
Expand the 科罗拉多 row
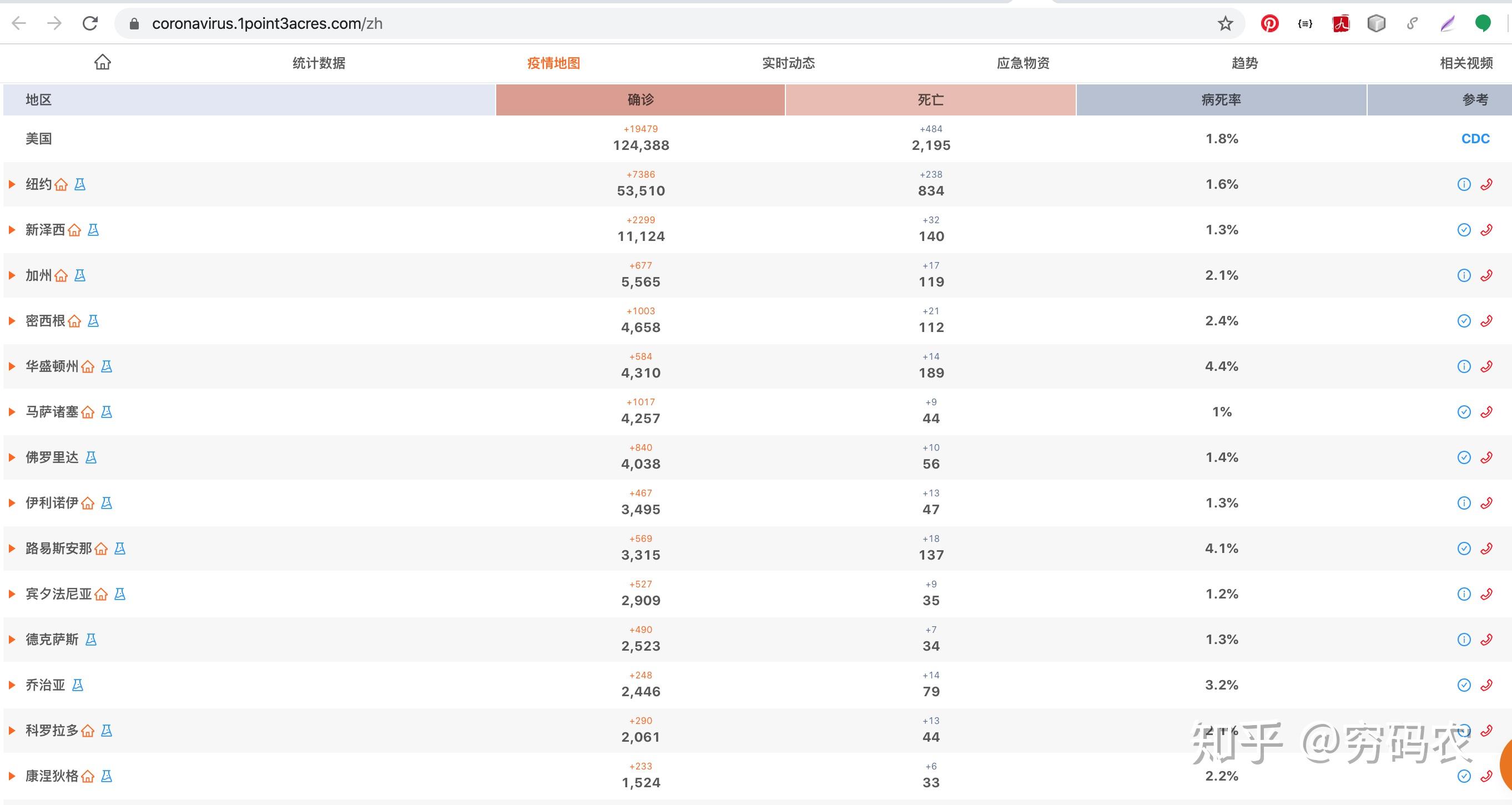click(12, 731)
